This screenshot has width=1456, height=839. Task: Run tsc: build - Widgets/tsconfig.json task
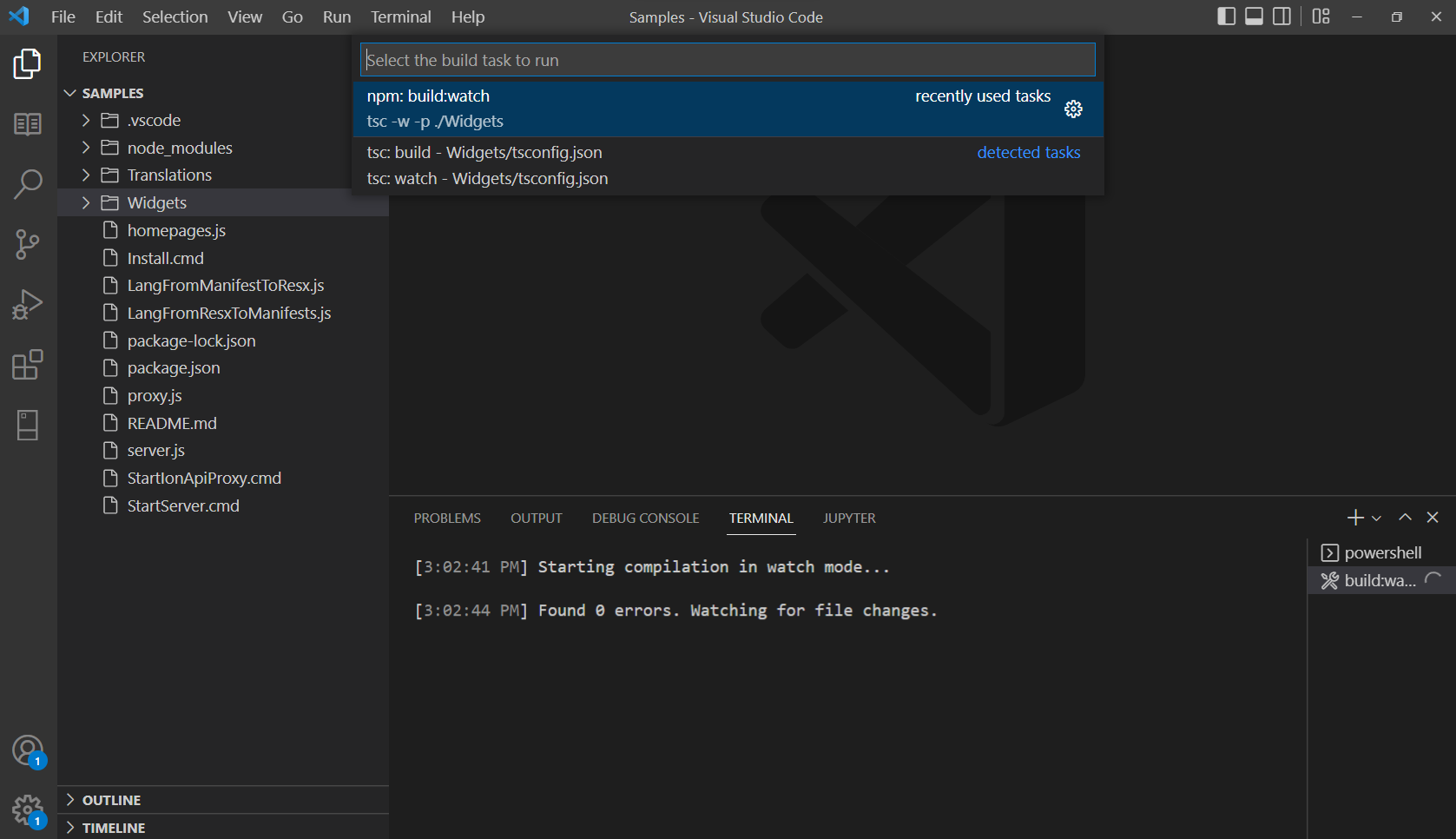pos(728,152)
